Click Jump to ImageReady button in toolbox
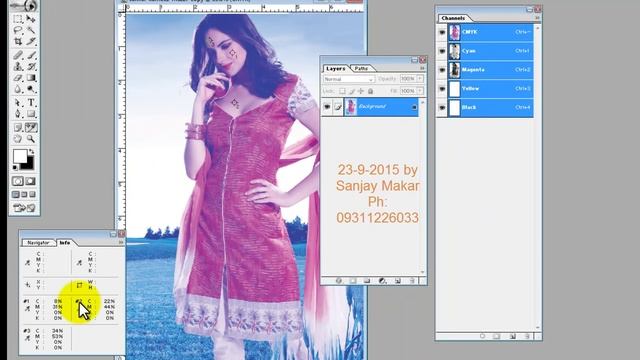Image resolution: width=640 pixels, height=360 pixels. point(24,208)
